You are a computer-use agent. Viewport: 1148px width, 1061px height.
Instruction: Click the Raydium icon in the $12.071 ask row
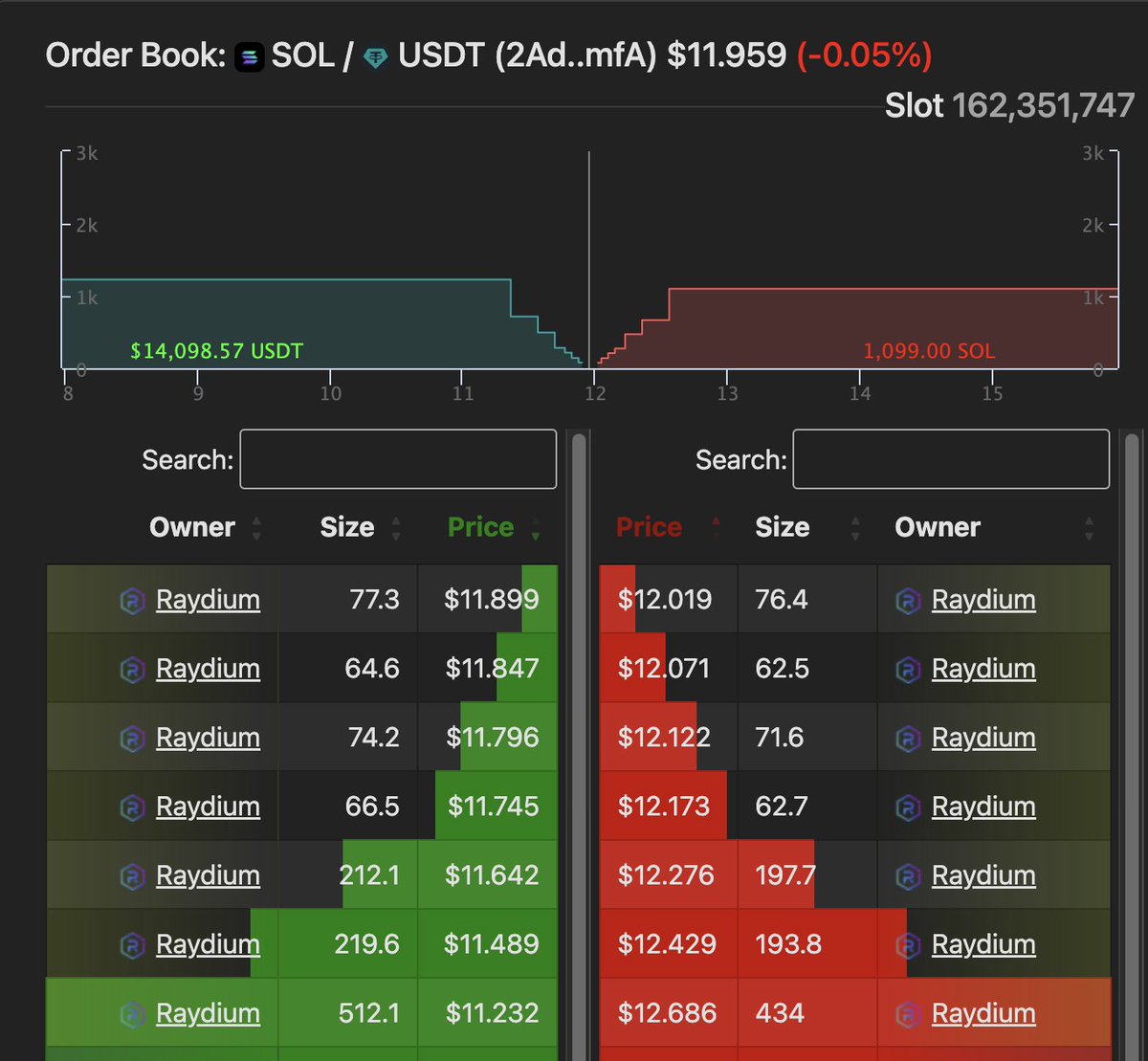point(908,670)
